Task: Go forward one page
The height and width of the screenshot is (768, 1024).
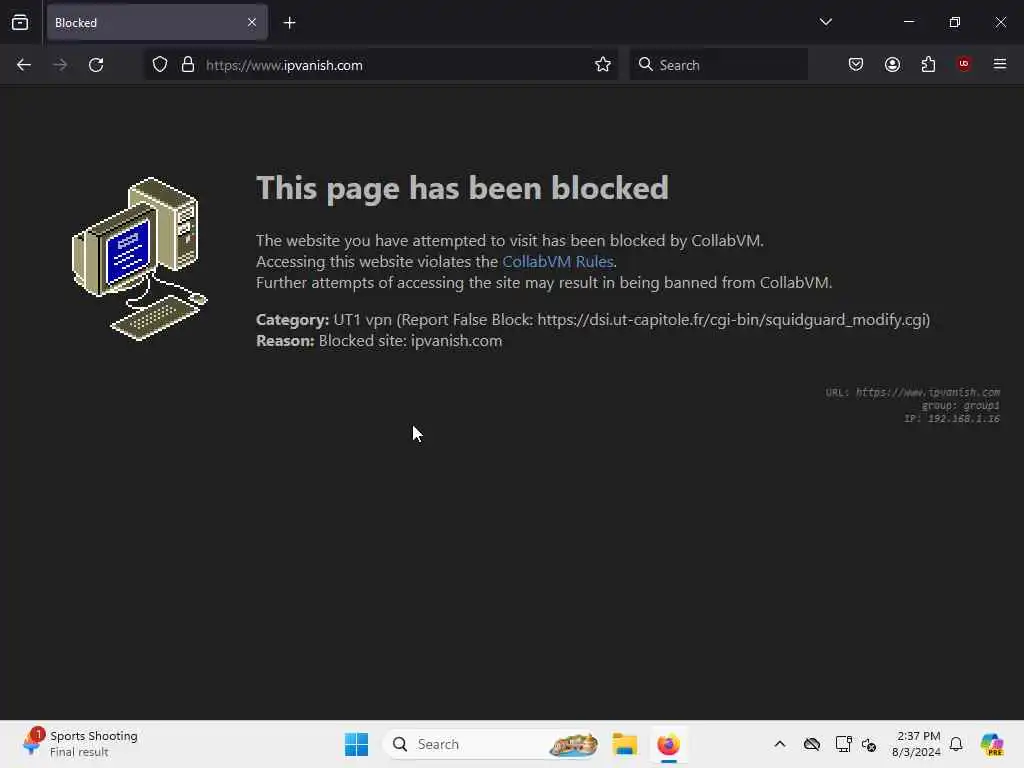Action: 60,65
